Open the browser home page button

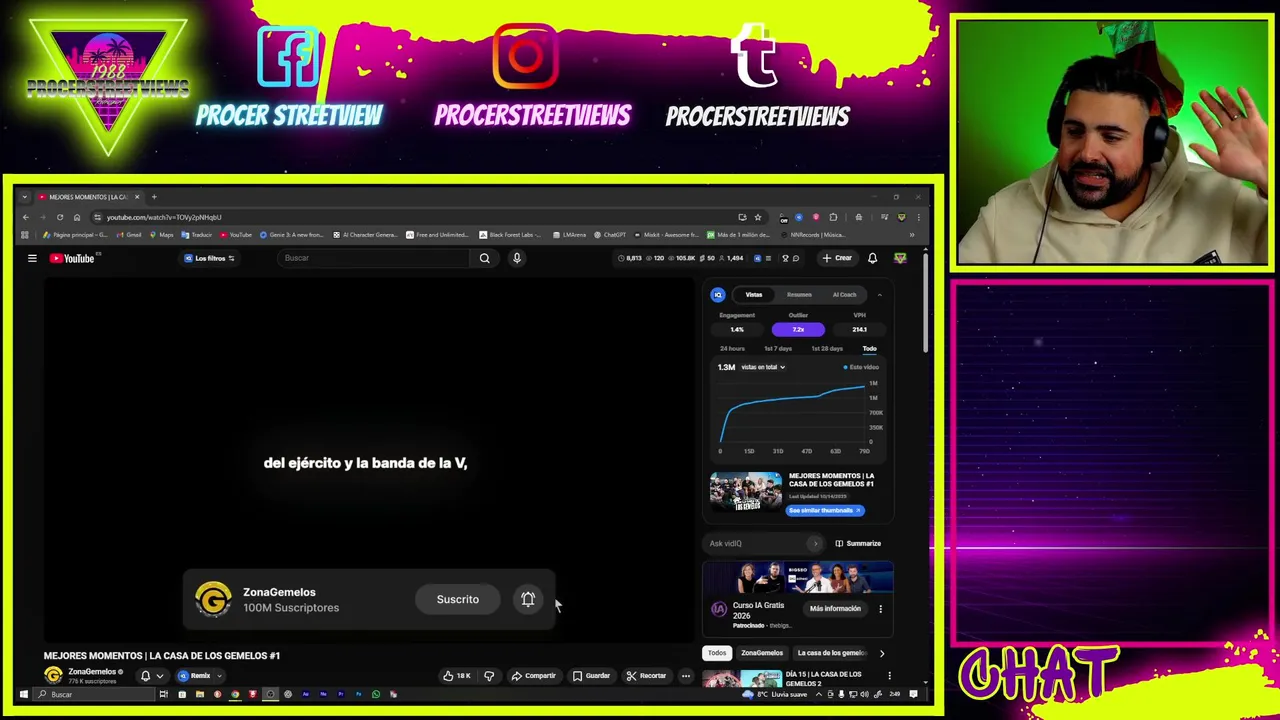[77, 217]
